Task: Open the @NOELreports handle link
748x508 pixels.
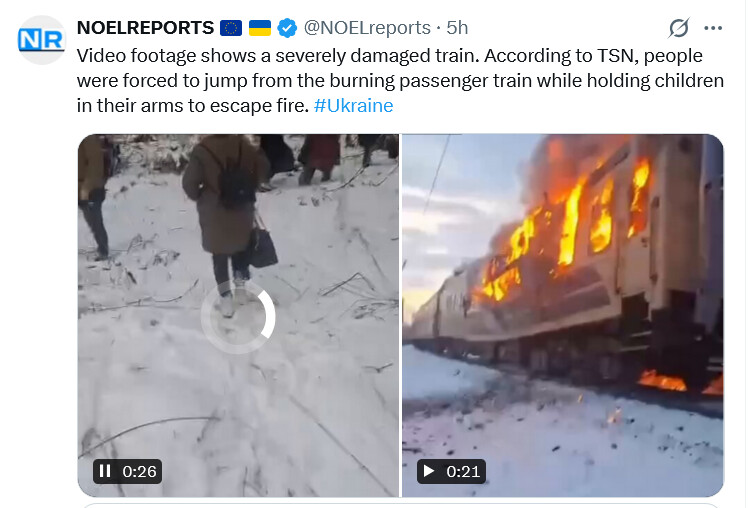Action: pyautogui.click(x=367, y=28)
